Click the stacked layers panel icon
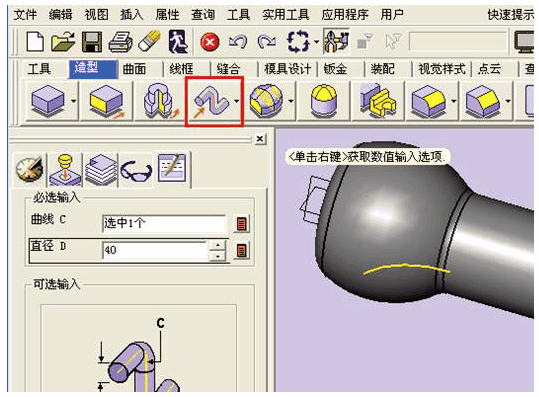The image size is (539, 397). (101, 169)
